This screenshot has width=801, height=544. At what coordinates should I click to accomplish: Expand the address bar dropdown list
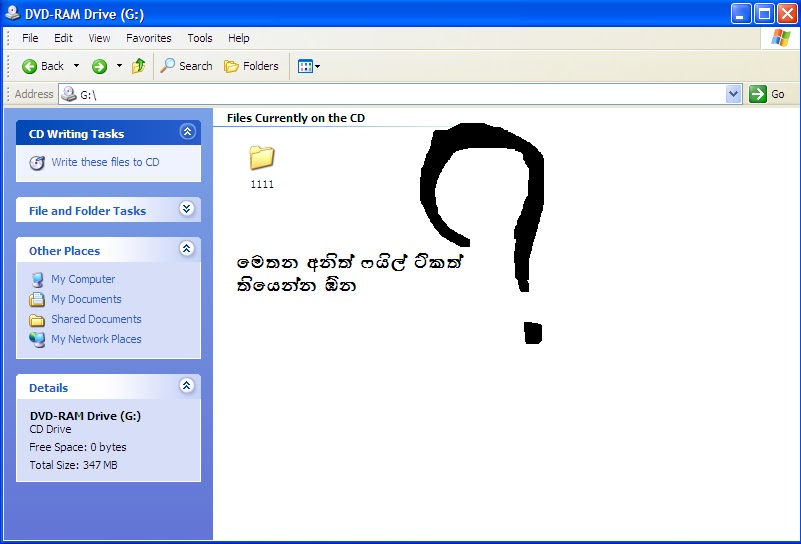(x=734, y=94)
